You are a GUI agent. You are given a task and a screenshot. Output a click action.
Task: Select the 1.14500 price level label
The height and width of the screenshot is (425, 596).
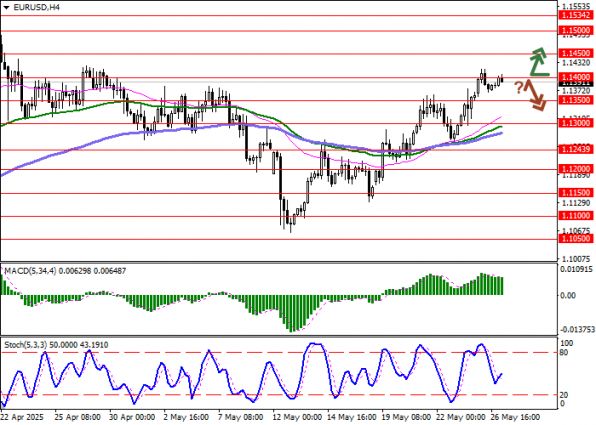[576, 53]
